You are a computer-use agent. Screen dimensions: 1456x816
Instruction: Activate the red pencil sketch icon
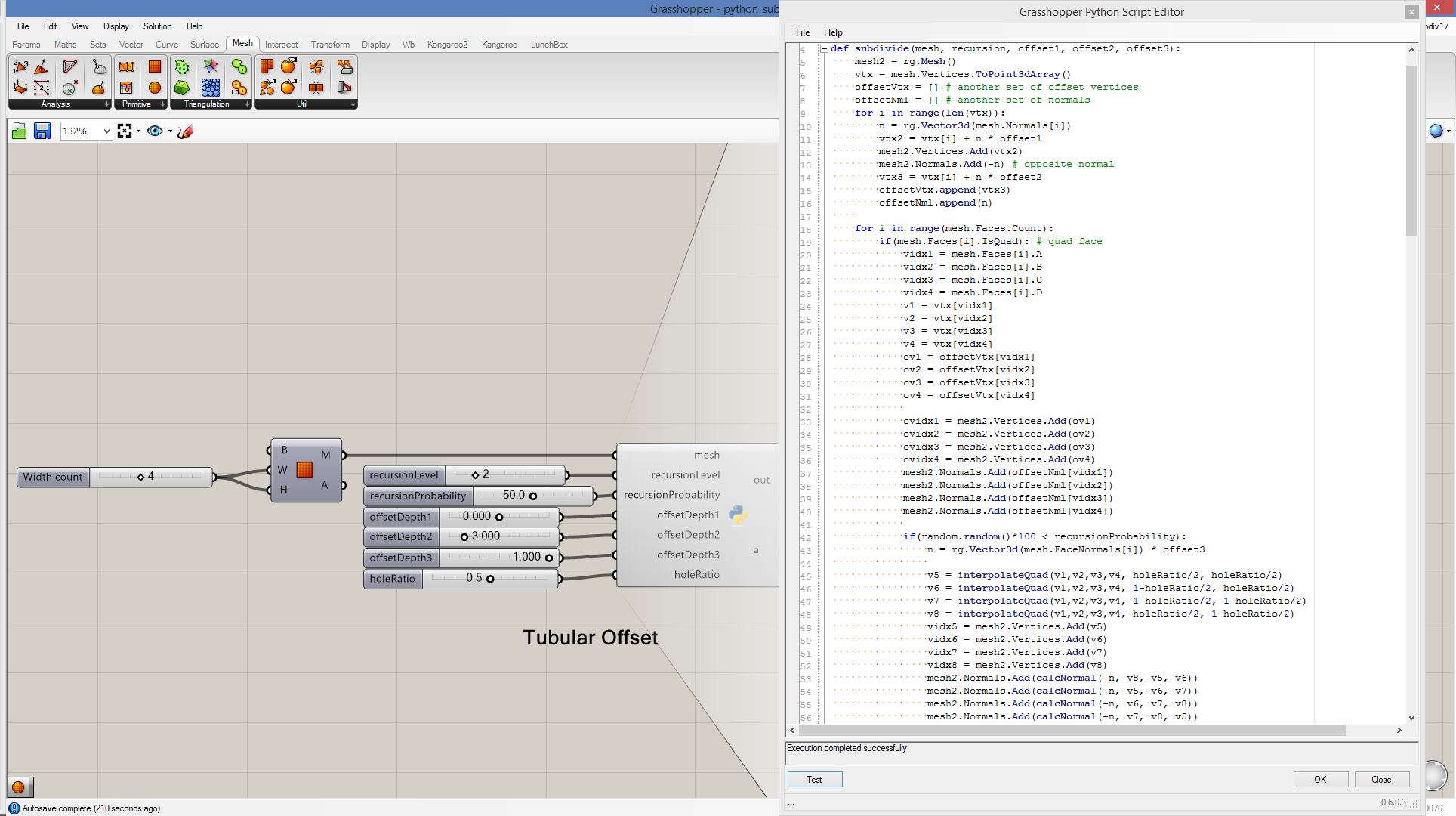[186, 131]
